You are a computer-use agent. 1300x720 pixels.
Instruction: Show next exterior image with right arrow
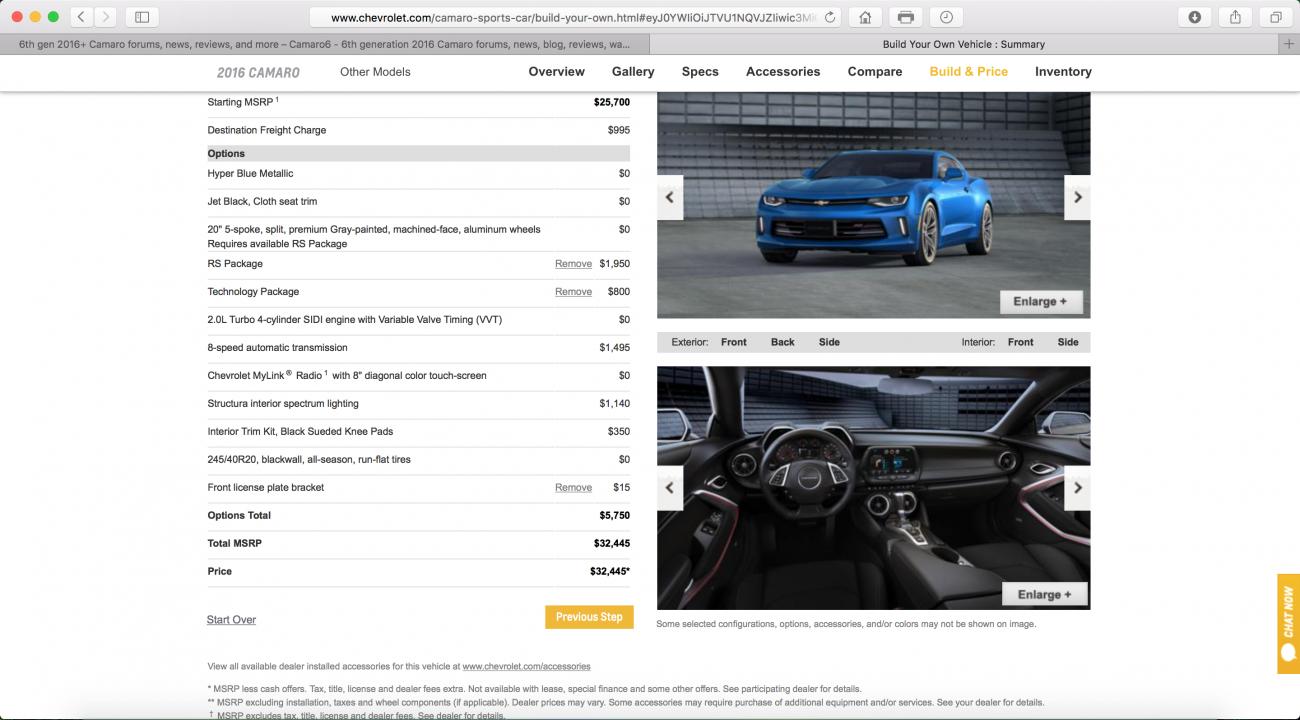1077,198
